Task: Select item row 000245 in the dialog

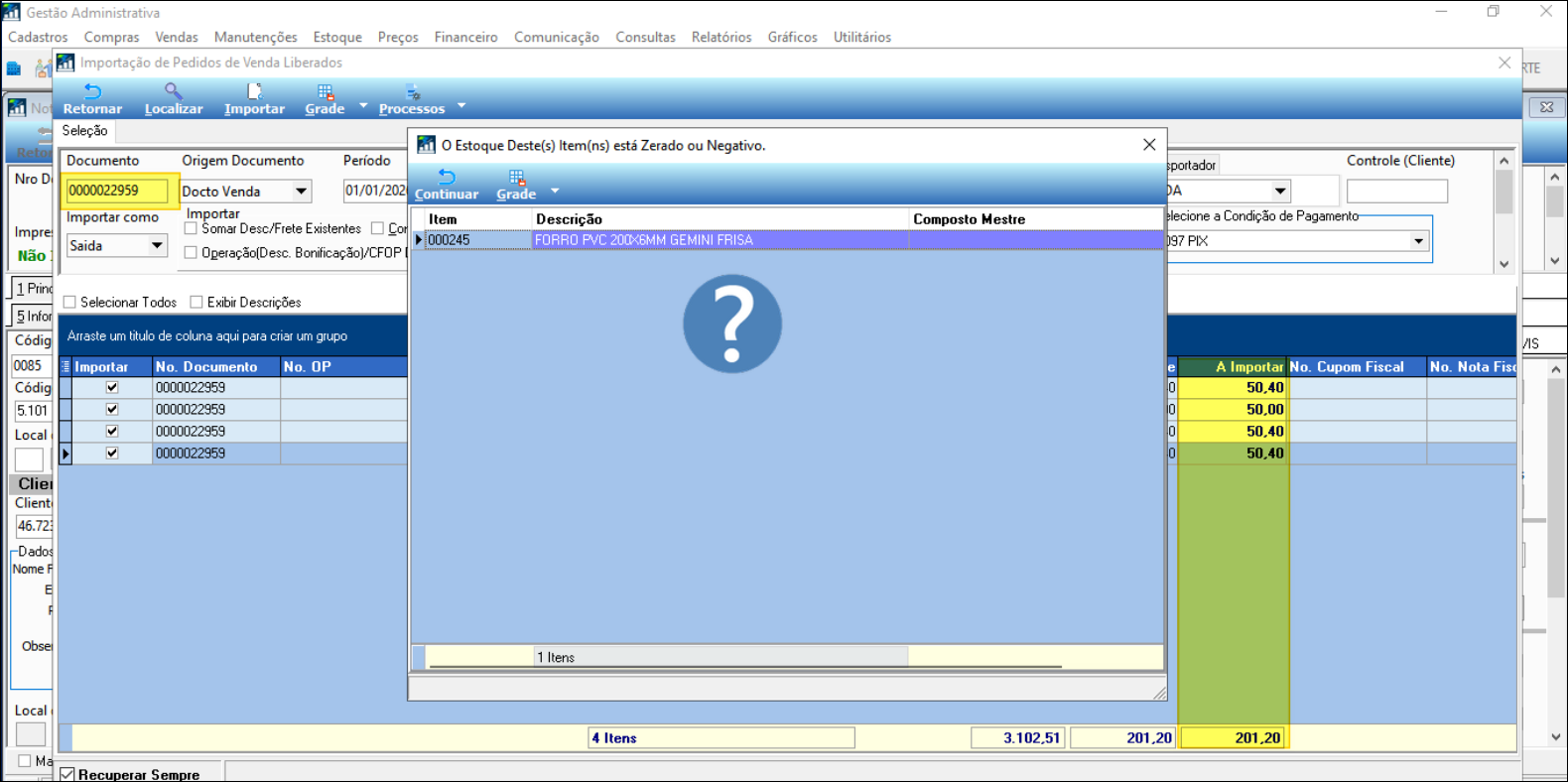Action: tap(478, 240)
